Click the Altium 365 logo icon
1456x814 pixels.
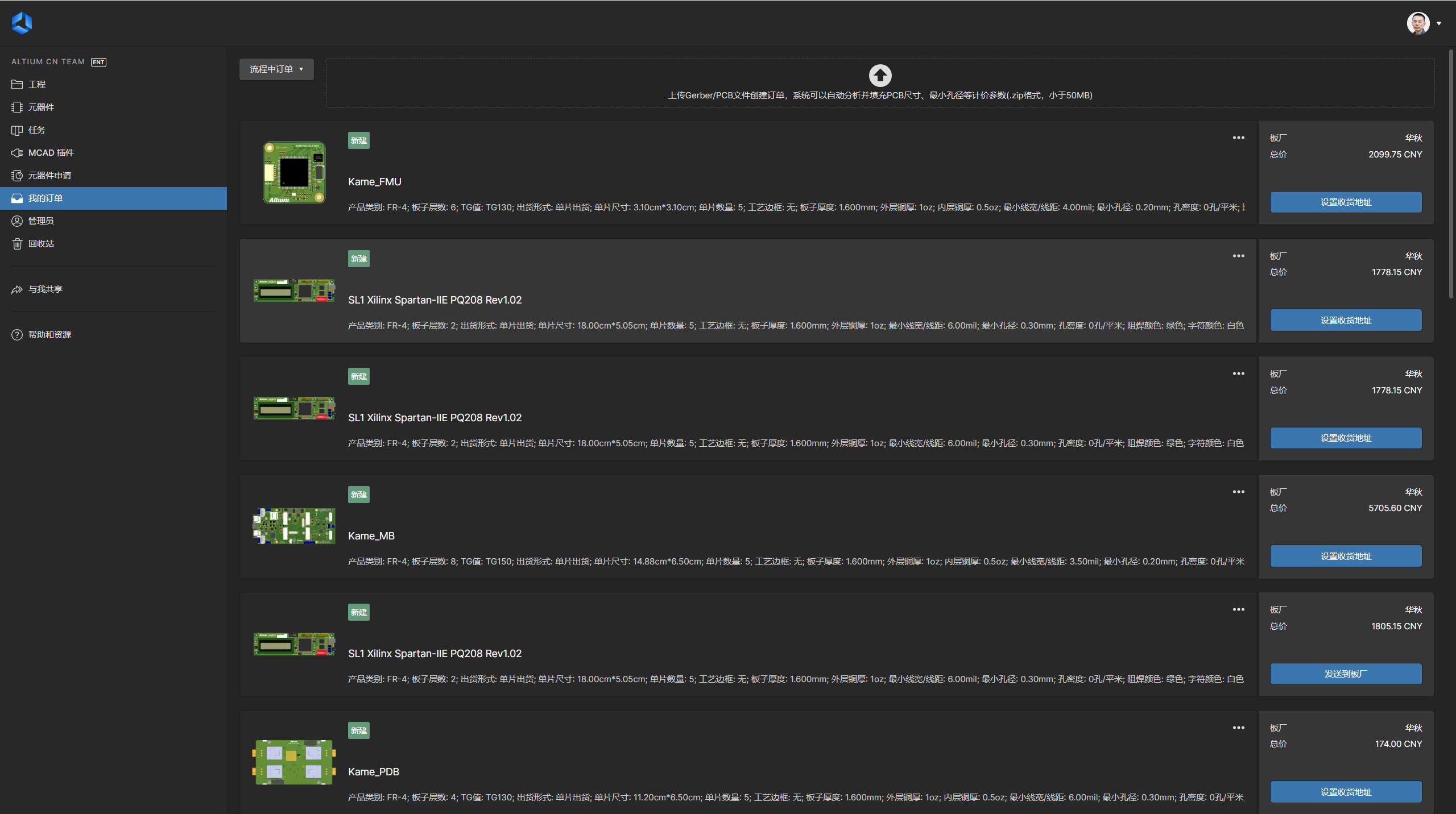pyautogui.click(x=22, y=23)
